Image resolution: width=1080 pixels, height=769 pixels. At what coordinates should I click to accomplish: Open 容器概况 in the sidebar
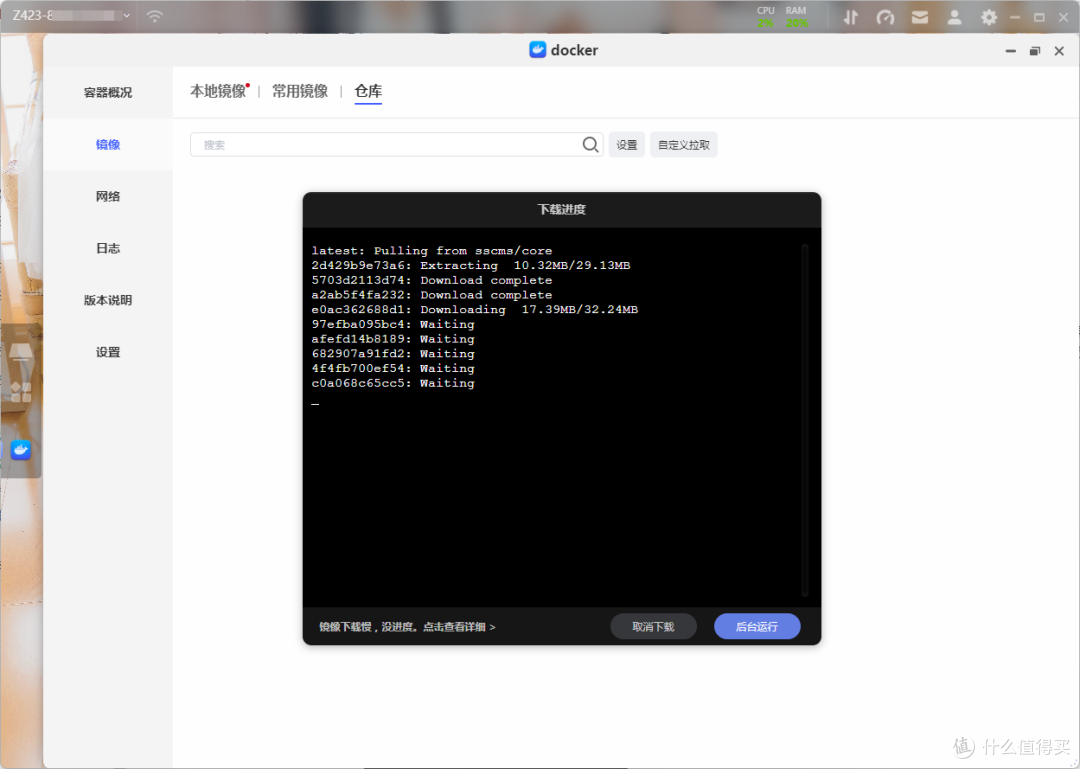[107, 92]
